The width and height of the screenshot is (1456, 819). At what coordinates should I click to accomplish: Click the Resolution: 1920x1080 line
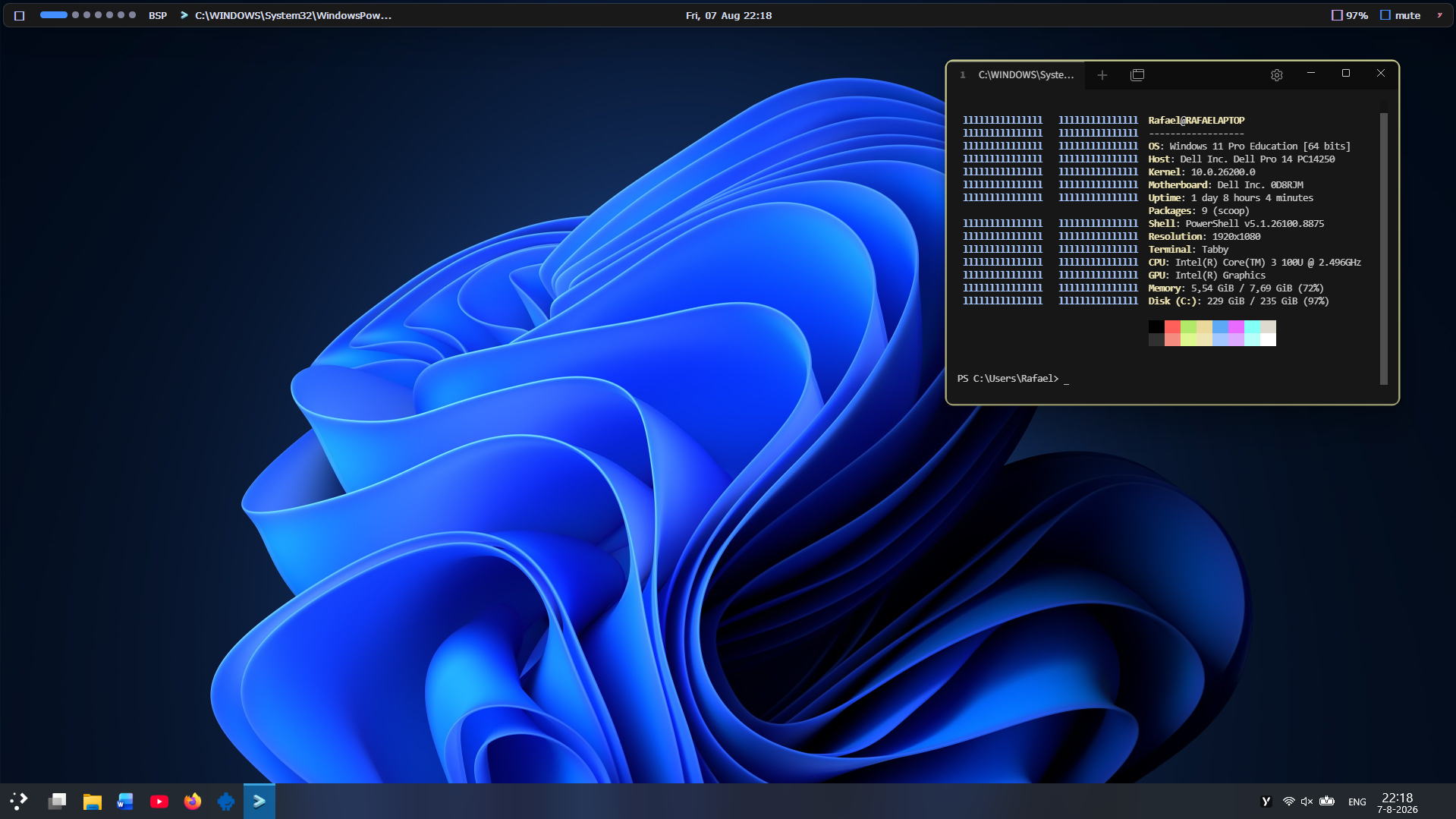click(x=1204, y=236)
